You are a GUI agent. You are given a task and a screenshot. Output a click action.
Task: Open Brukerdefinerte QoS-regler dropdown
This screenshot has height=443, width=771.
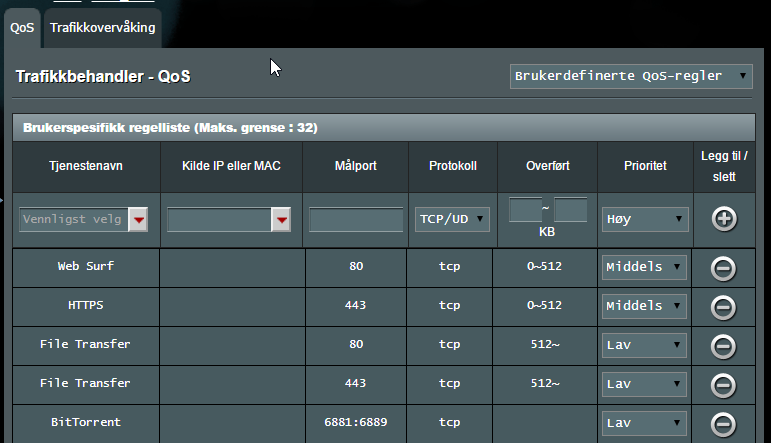(631, 76)
